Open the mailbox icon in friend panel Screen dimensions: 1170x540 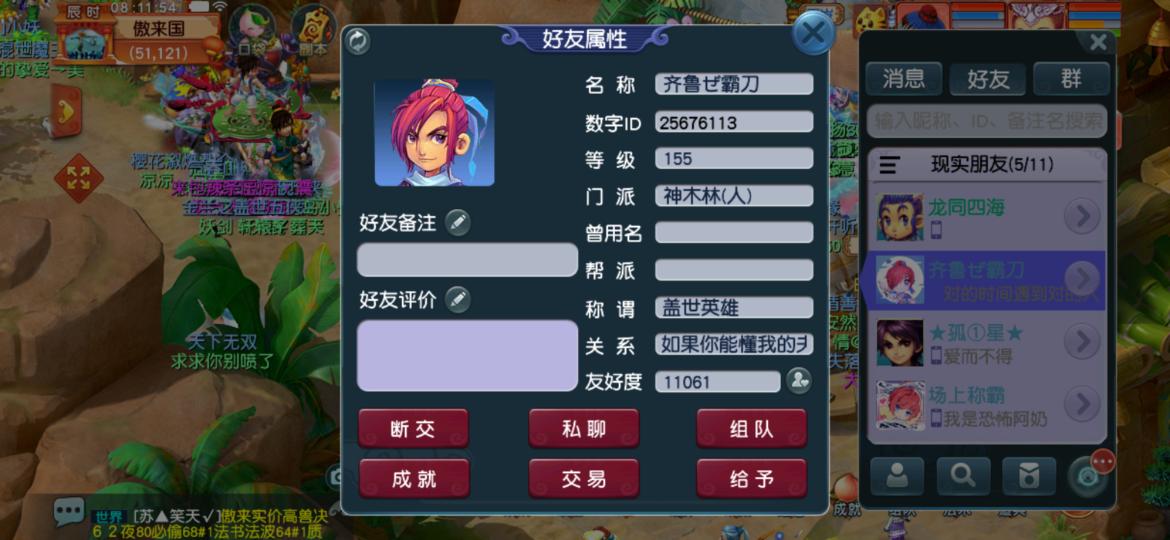click(x=1029, y=476)
